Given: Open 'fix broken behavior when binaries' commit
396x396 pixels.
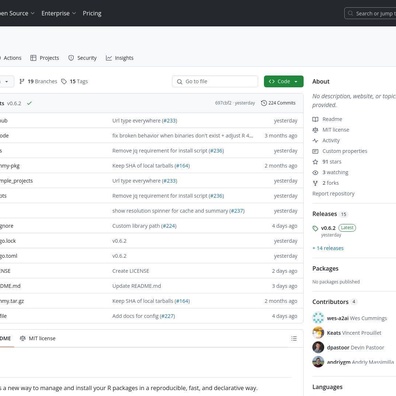Looking at the screenshot, I should click(183, 136).
